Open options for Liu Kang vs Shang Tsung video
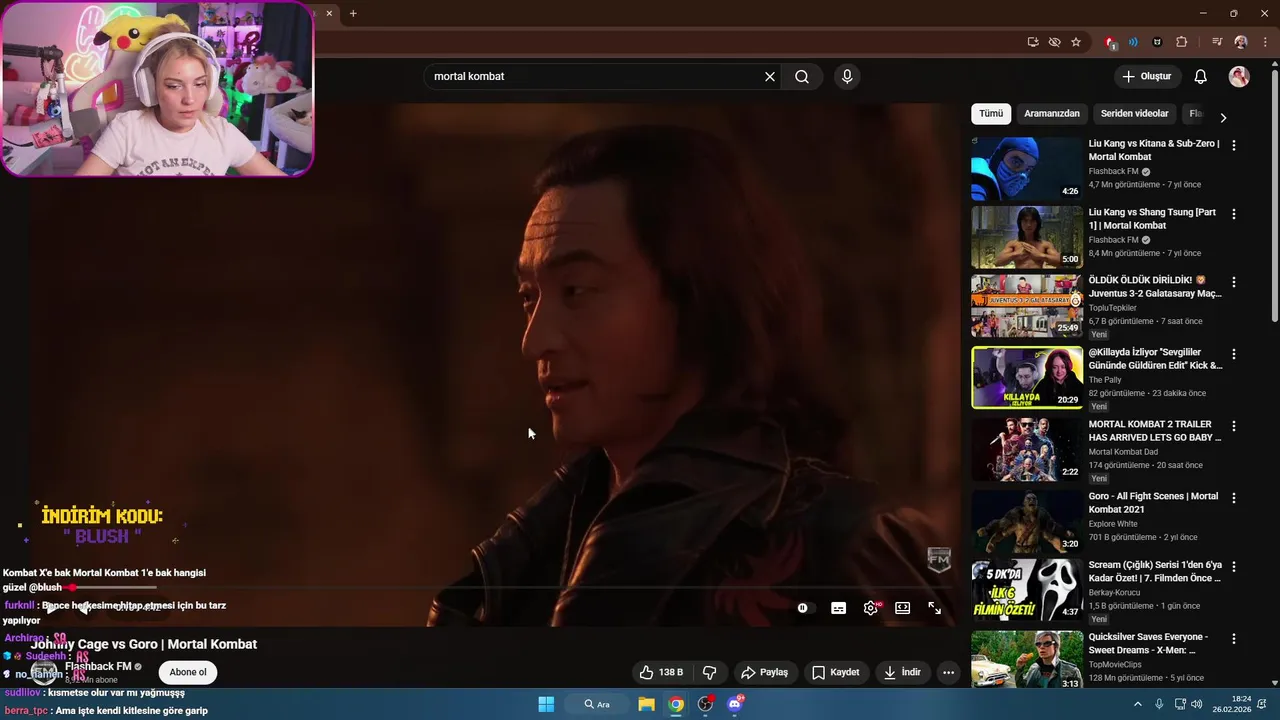The height and width of the screenshot is (720, 1280). click(x=1233, y=214)
